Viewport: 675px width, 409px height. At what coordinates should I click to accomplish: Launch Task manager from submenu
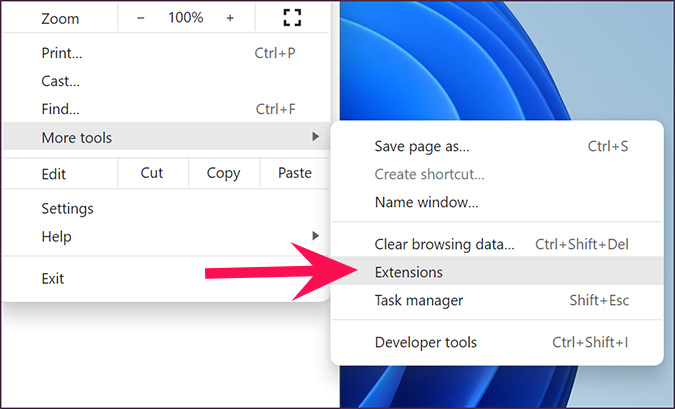coord(497,300)
